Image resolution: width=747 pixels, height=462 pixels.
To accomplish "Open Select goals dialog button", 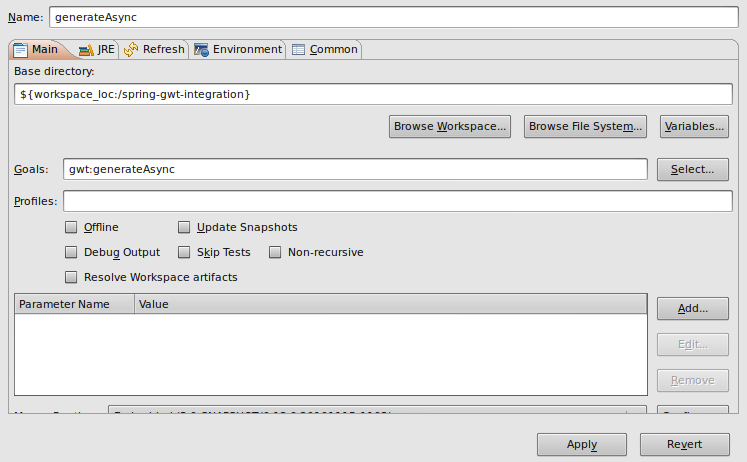I will 693,169.
